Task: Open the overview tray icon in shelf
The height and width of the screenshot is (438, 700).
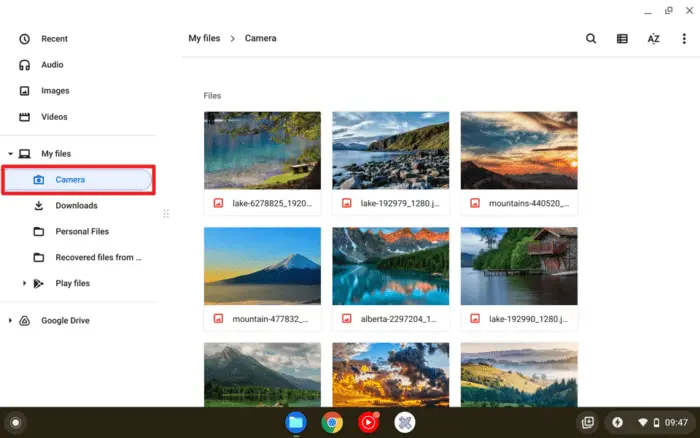Action: (588, 422)
